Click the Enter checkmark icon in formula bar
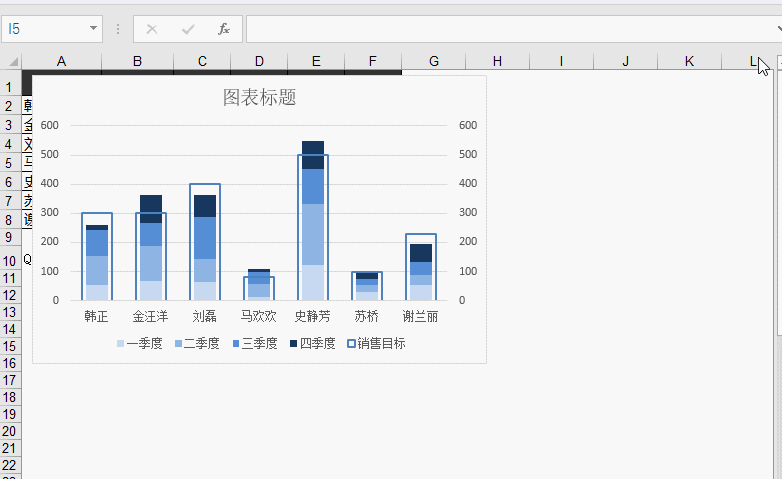This screenshot has width=782, height=479. [188, 29]
